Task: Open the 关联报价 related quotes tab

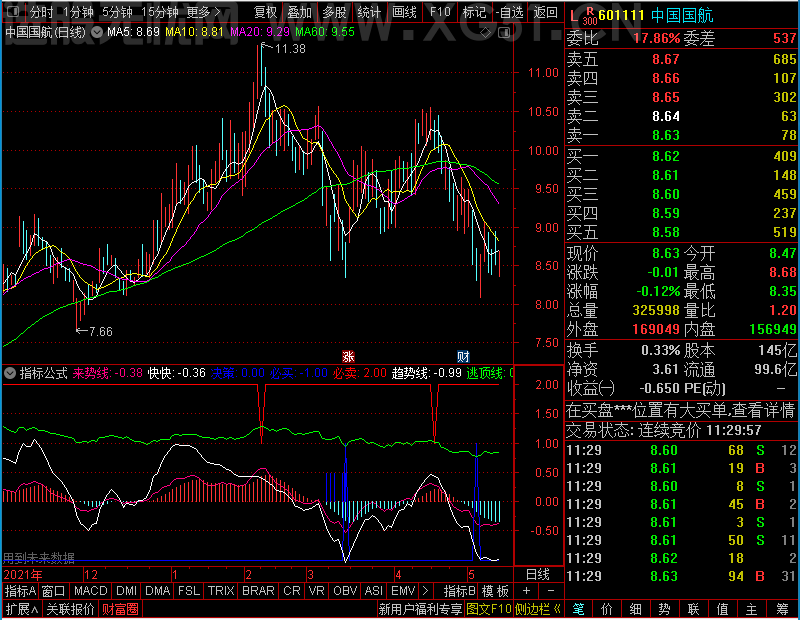Action: click(x=70, y=609)
